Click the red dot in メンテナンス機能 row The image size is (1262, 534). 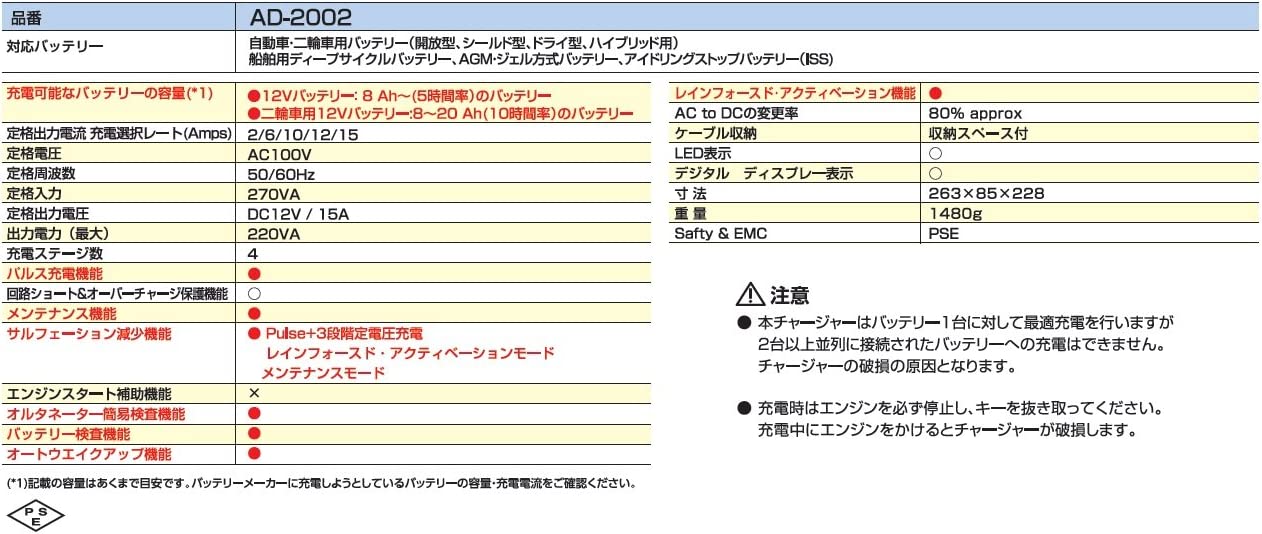pos(254,314)
